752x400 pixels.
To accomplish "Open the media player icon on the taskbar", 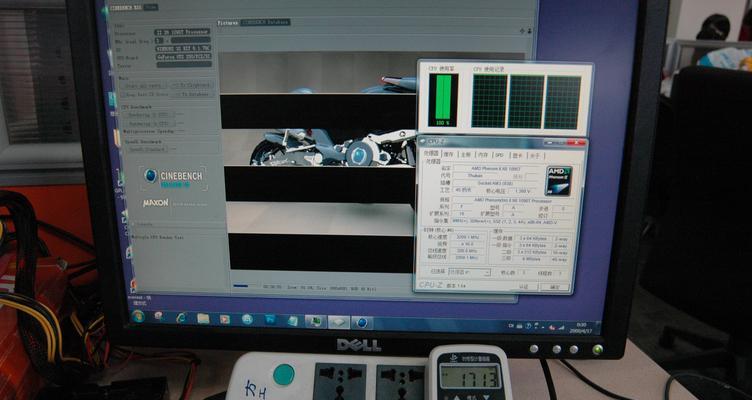I will (224, 319).
